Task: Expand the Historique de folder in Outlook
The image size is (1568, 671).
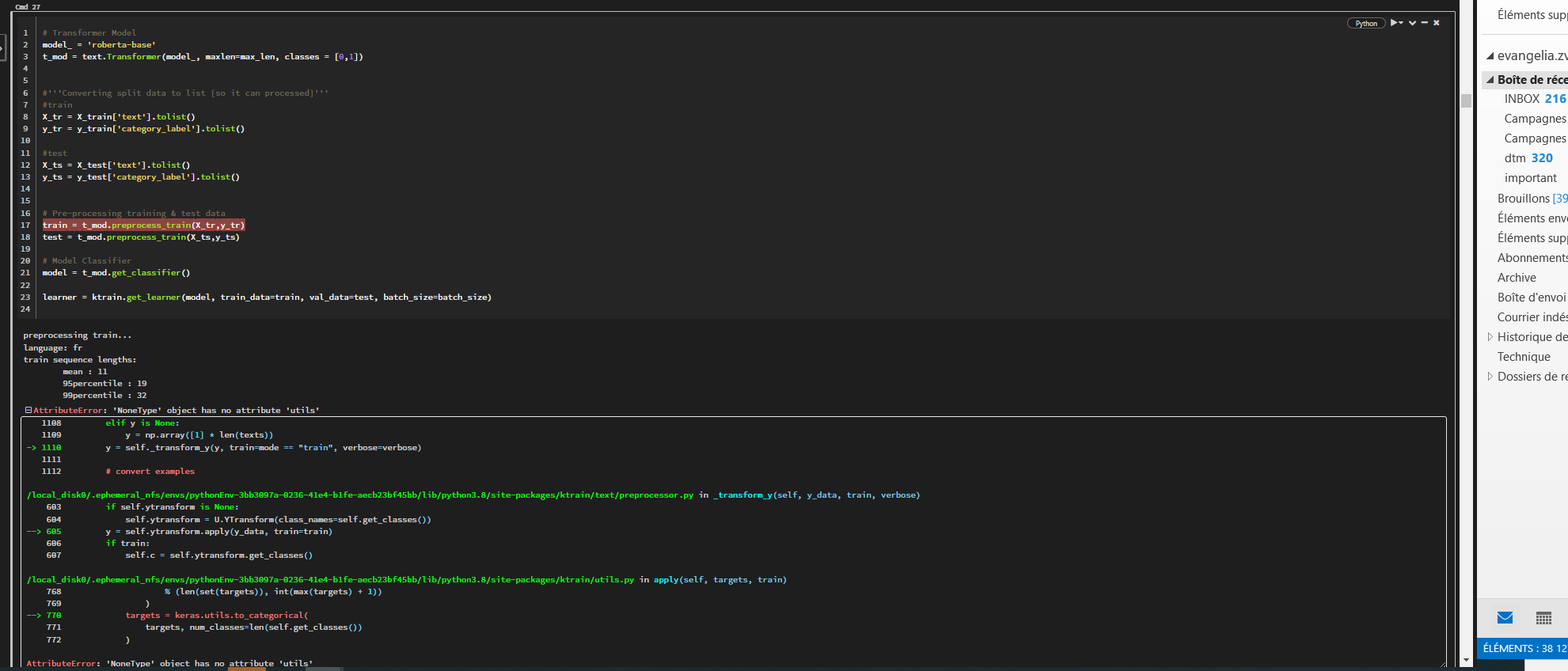Action: [x=1490, y=337]
